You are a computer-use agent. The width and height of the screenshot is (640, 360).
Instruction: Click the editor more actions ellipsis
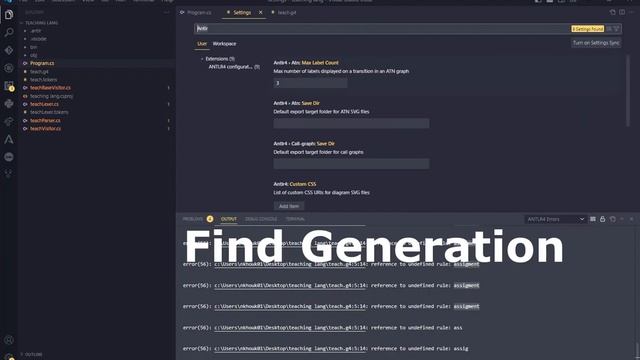click(631, 13)
